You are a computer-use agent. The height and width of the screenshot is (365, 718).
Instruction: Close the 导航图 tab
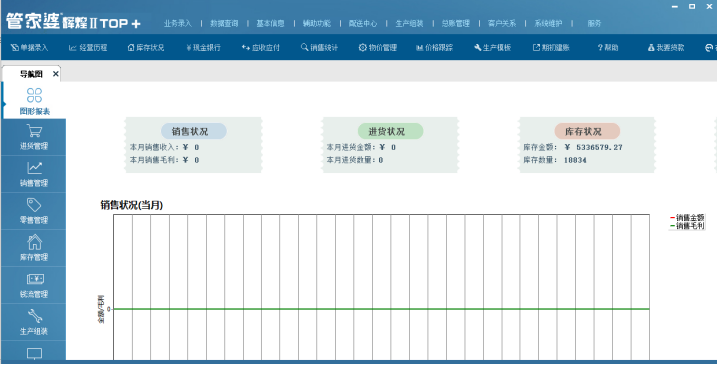pos(55,74)
